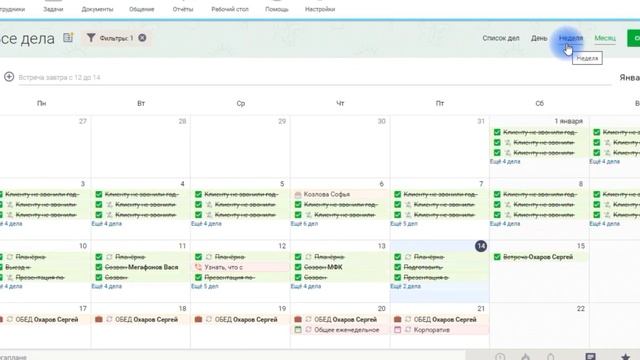Viewport: 640px width, 360px height.
Task: Click the star icon in the bottom bar
Action: (625, 357)
